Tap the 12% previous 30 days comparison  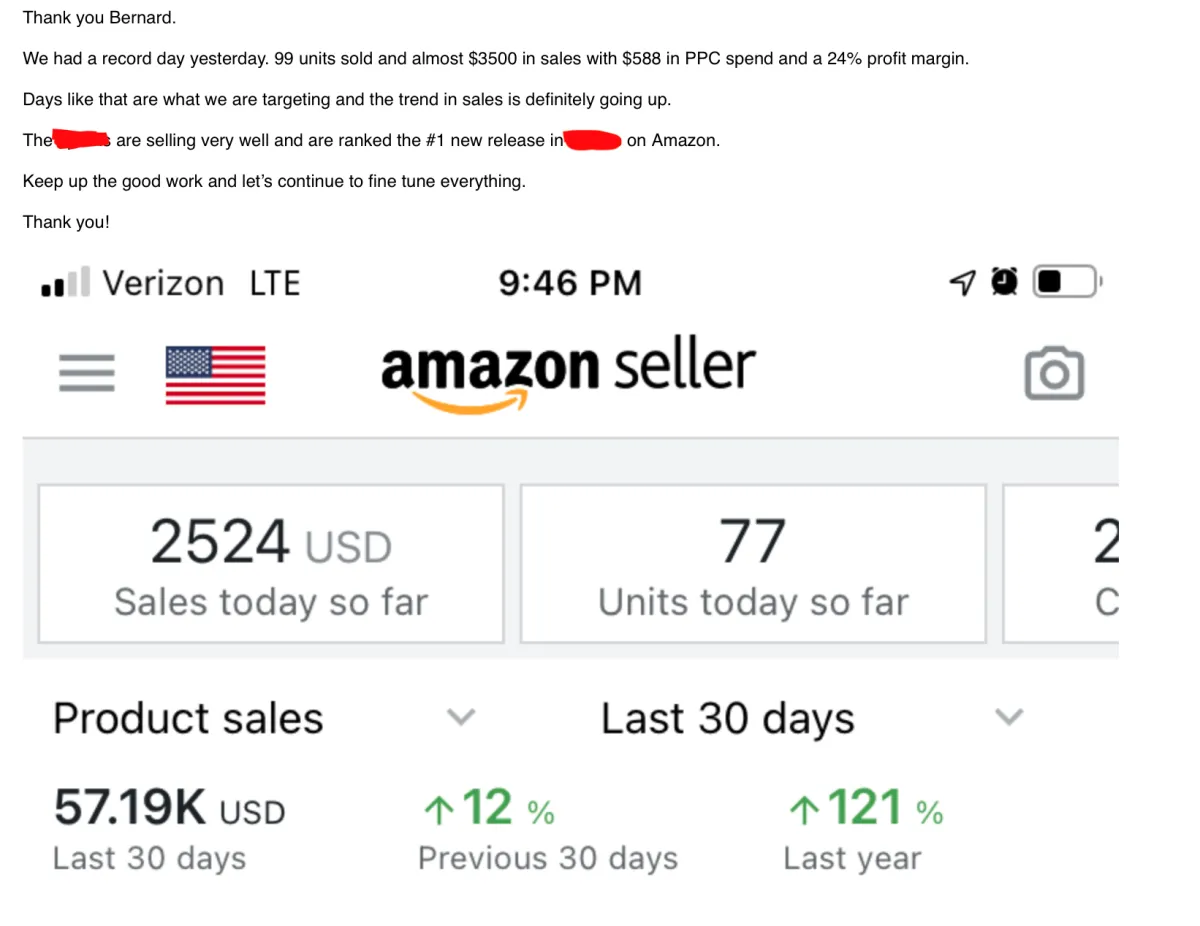tap(489, 809)
